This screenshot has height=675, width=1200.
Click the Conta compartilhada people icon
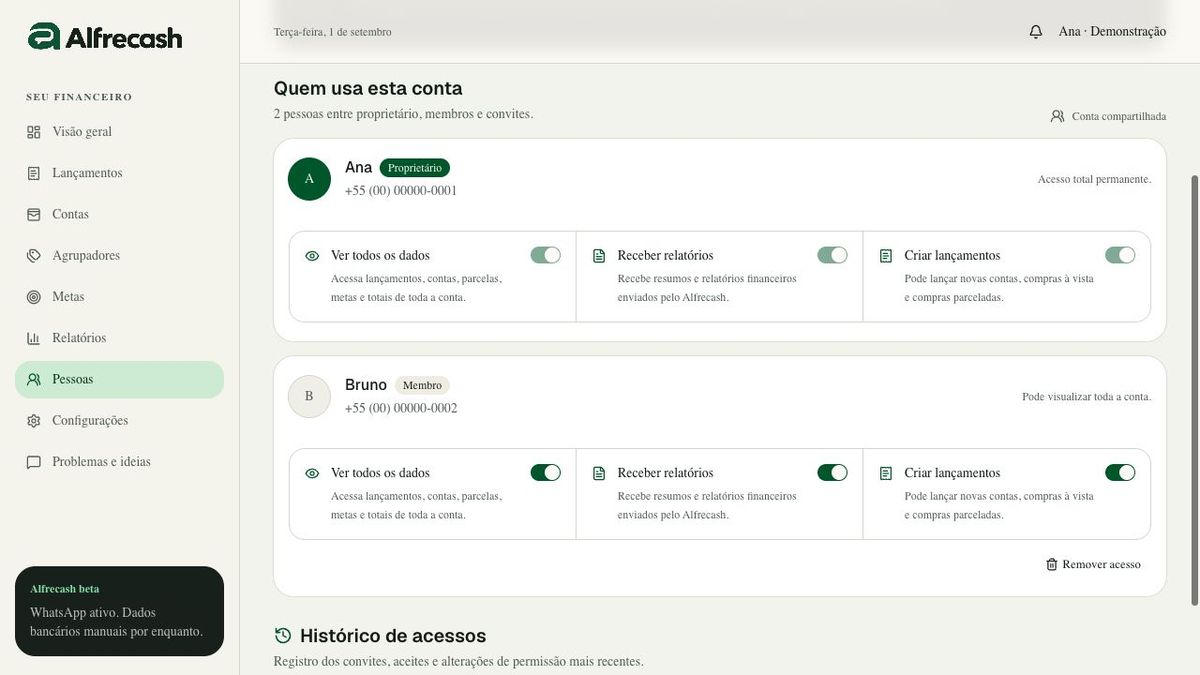tap(1057, 116)
